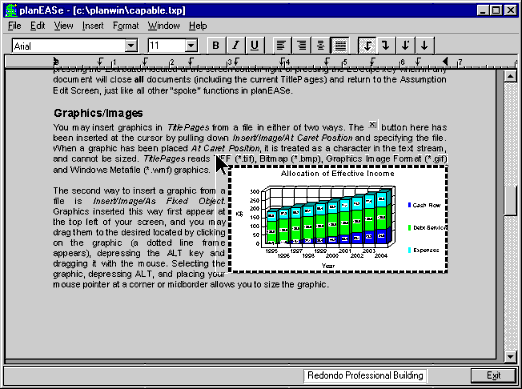Screen dimensions: 522x389
Task: Click the Redondo Professional Building label
Action: click(x=365, y=376)
